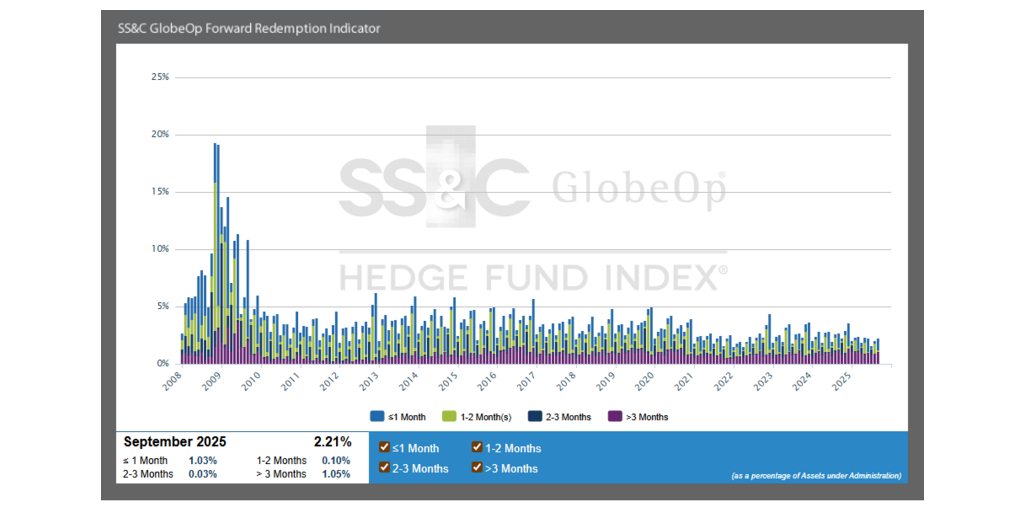Toggle the >3 Months checkbox
Screen dimensions: 1024x512
tap(477, 468)
